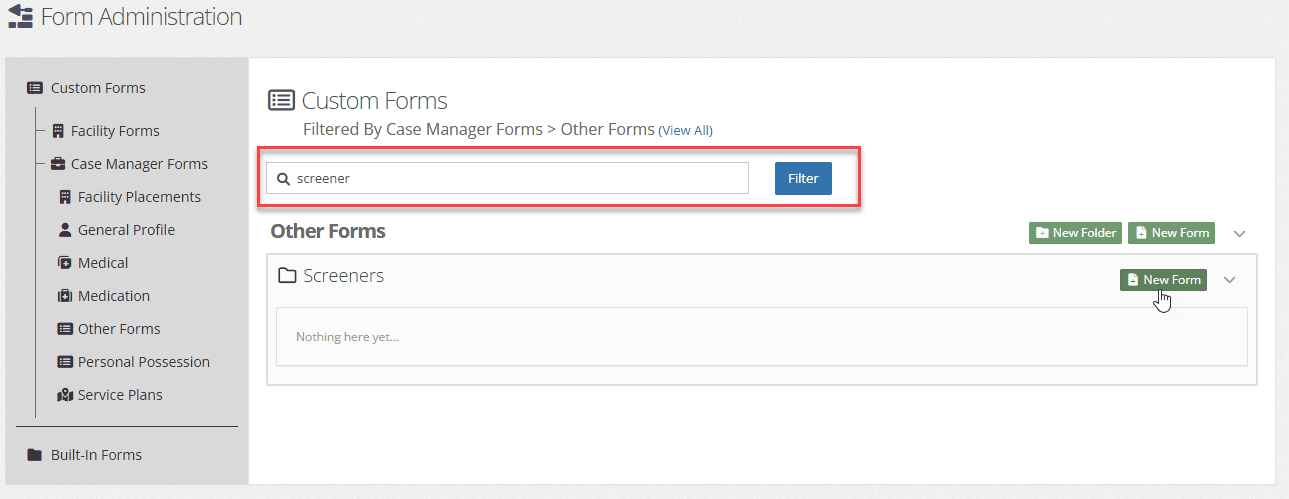The height and width of the screenshot is (499, 1289).
Task: Click the Screeners folder icon
Action: pos(288,276)
